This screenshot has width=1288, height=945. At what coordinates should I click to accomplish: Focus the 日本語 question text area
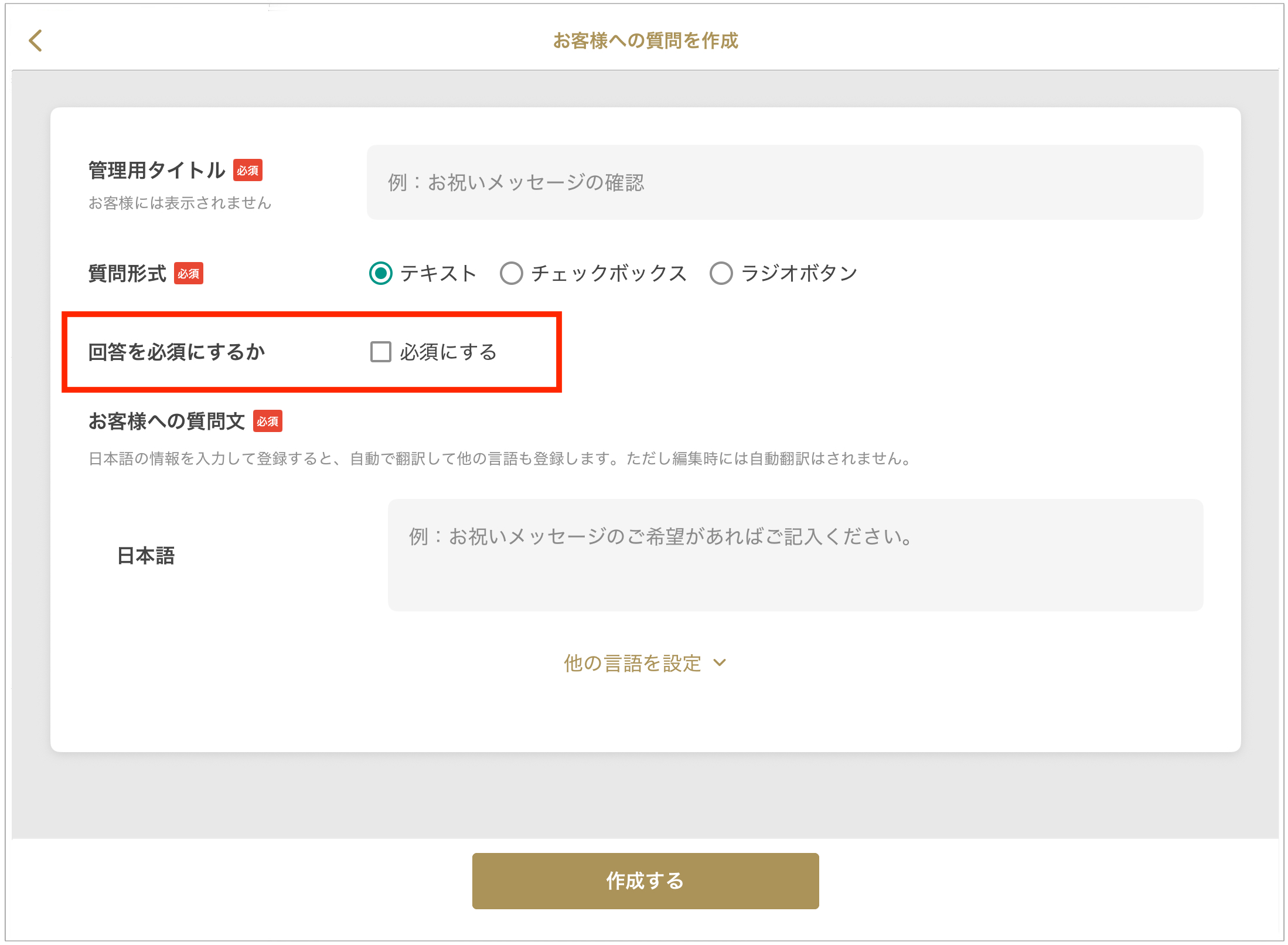pos(795,555)
